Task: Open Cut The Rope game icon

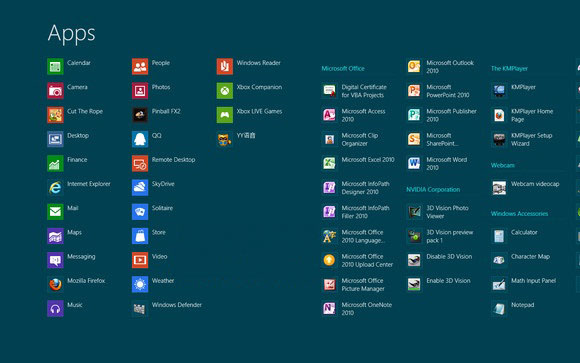Action: (55, 115)
